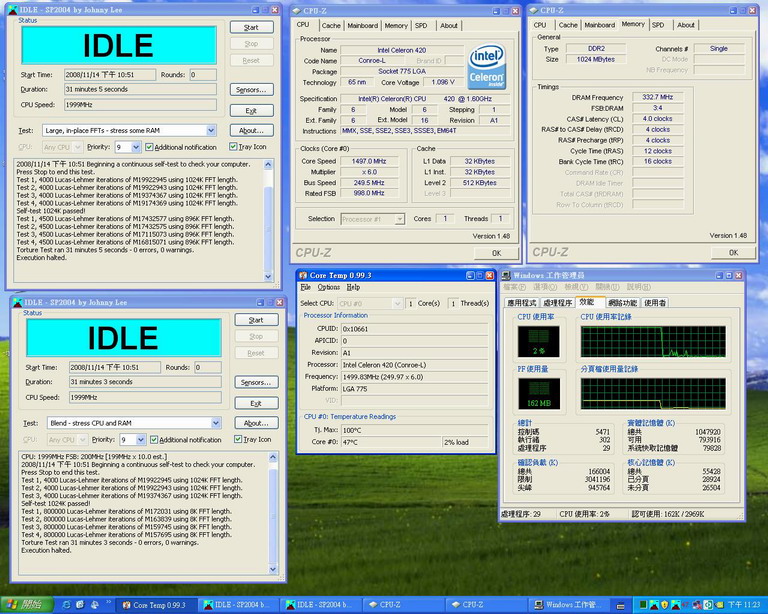
Task: Open Test dropdown showing Large in-place FFTs
Action: (x=211, y=130)
